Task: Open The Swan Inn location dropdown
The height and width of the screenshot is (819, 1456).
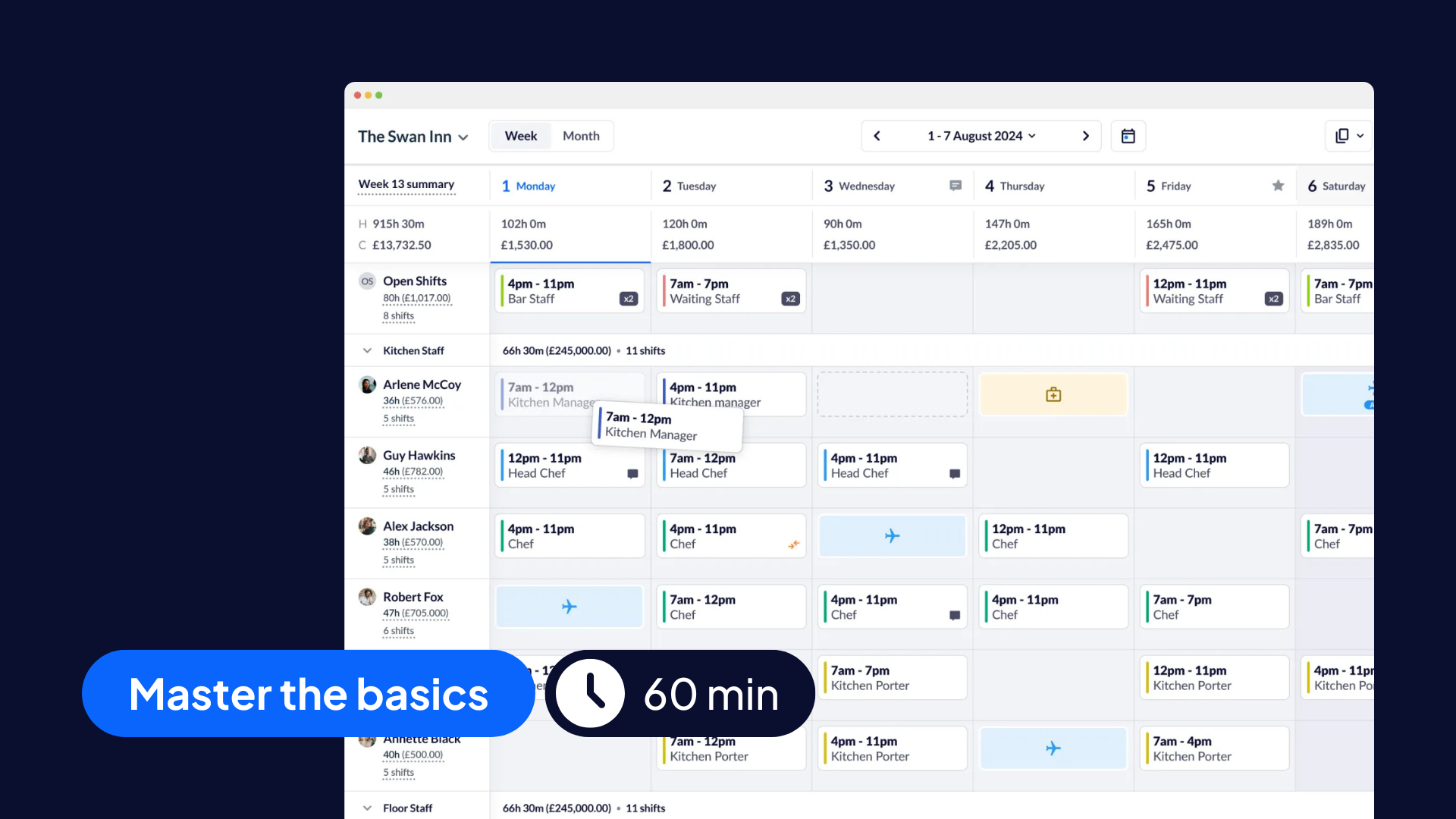Action: pyautogui.click(x=413, y=136)
